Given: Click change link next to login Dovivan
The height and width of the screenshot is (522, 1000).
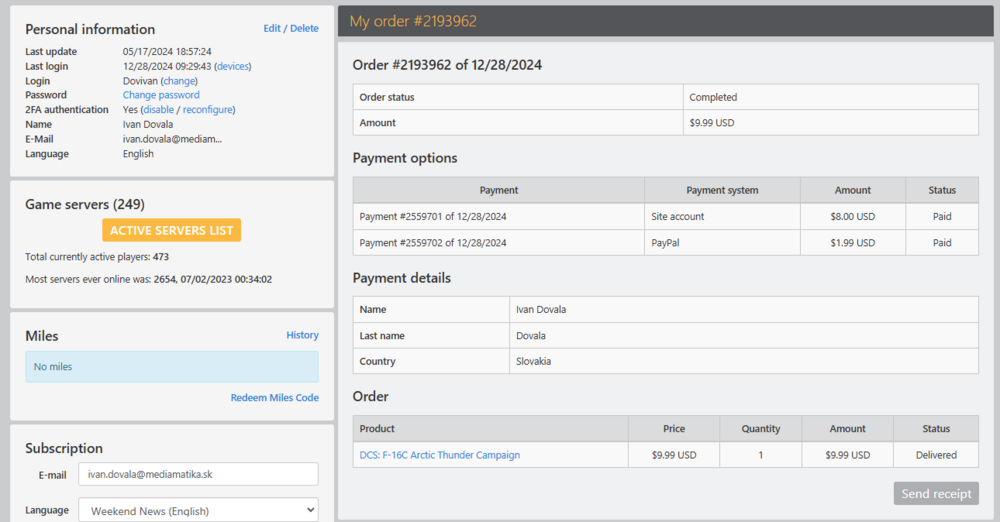Looking at the screenshot, I should 179,81.
